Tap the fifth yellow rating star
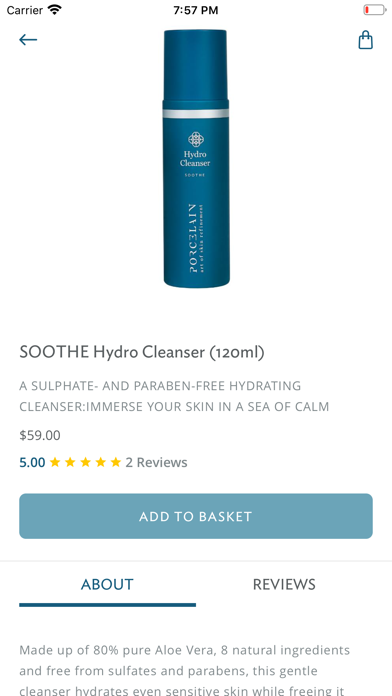The image size is (392, 696). tap(115, 463)
